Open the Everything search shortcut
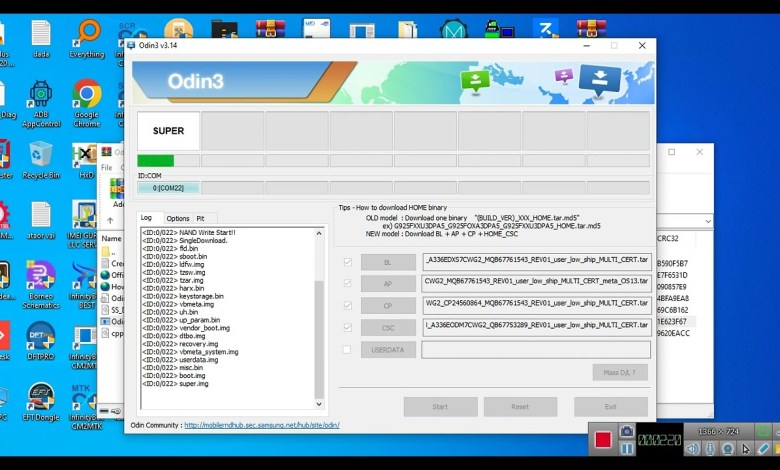Screen dimensions: 780x470 pos(87,35)
